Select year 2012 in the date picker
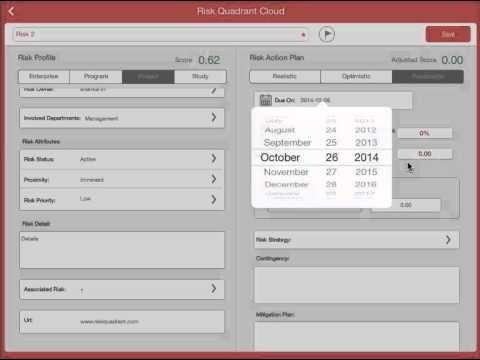480x360 pixels. pos(366,130)
